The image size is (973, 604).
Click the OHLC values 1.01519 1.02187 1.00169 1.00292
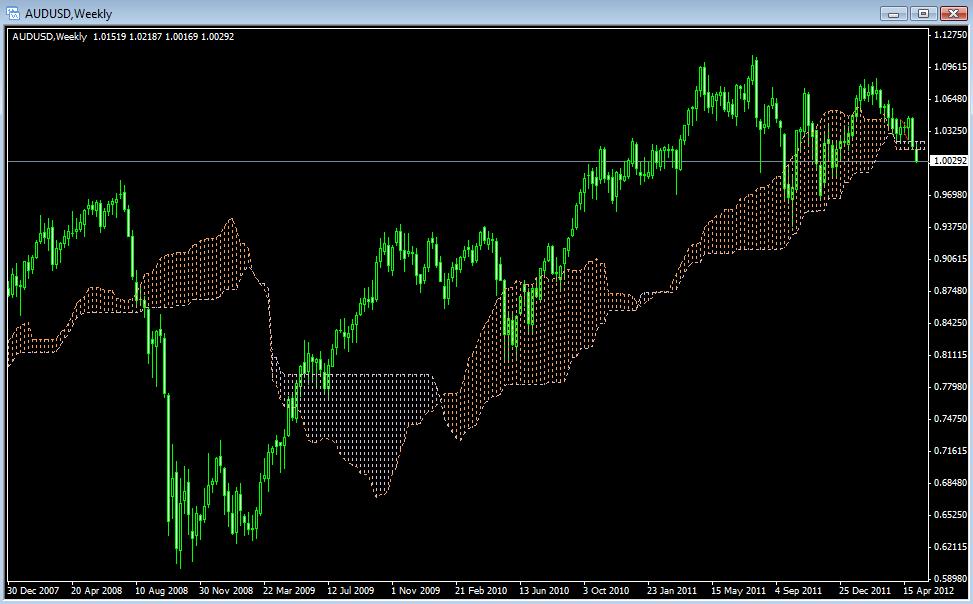coord(163,37)
